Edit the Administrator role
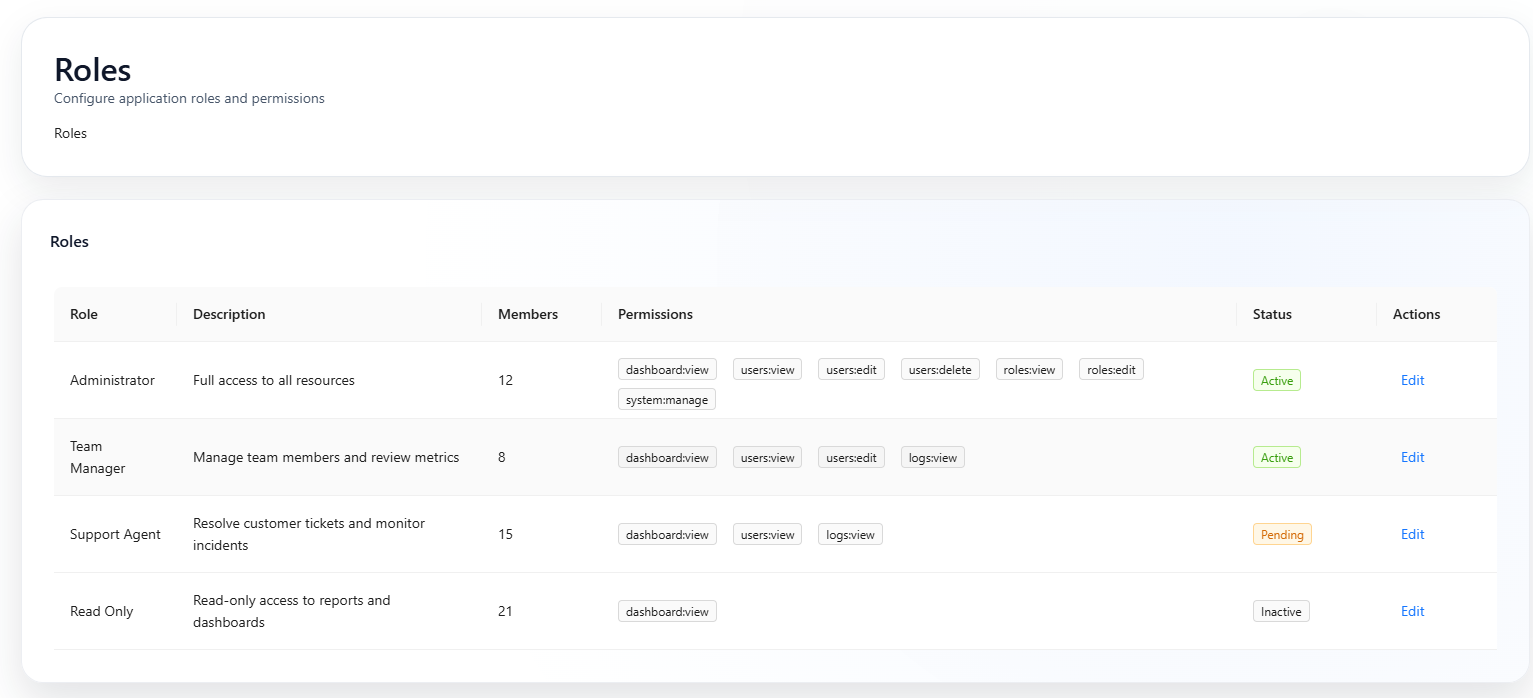Screen dimensions: 1533x698 (x=1412, y=380)
